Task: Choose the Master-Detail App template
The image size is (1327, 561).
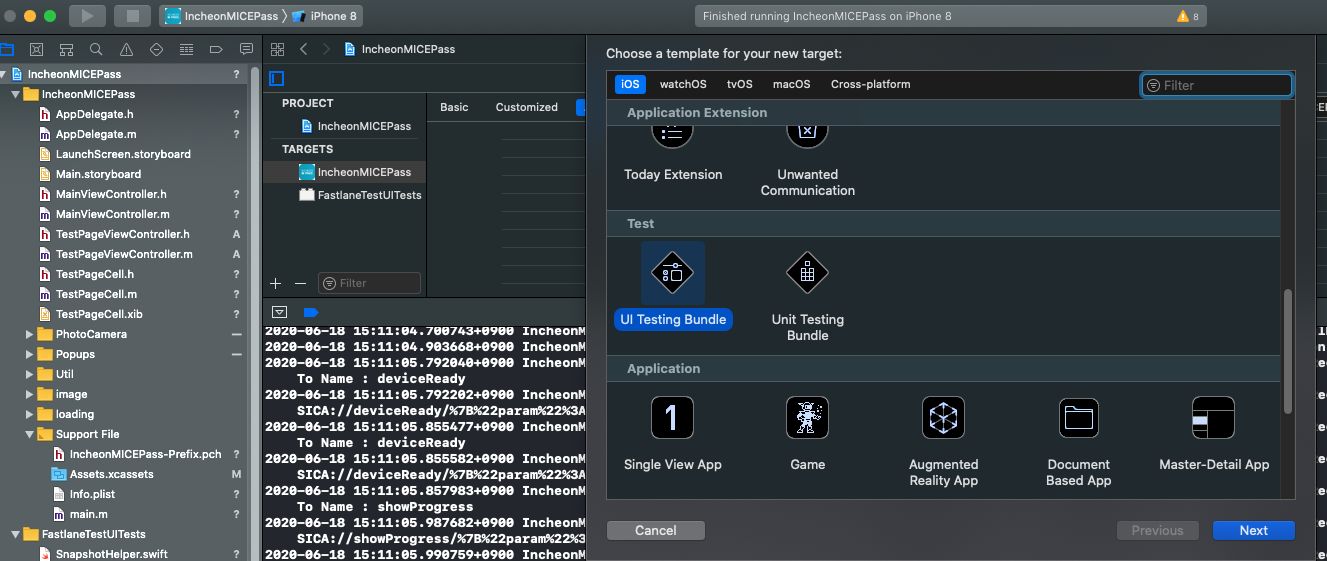Action: pos(1214,433)
